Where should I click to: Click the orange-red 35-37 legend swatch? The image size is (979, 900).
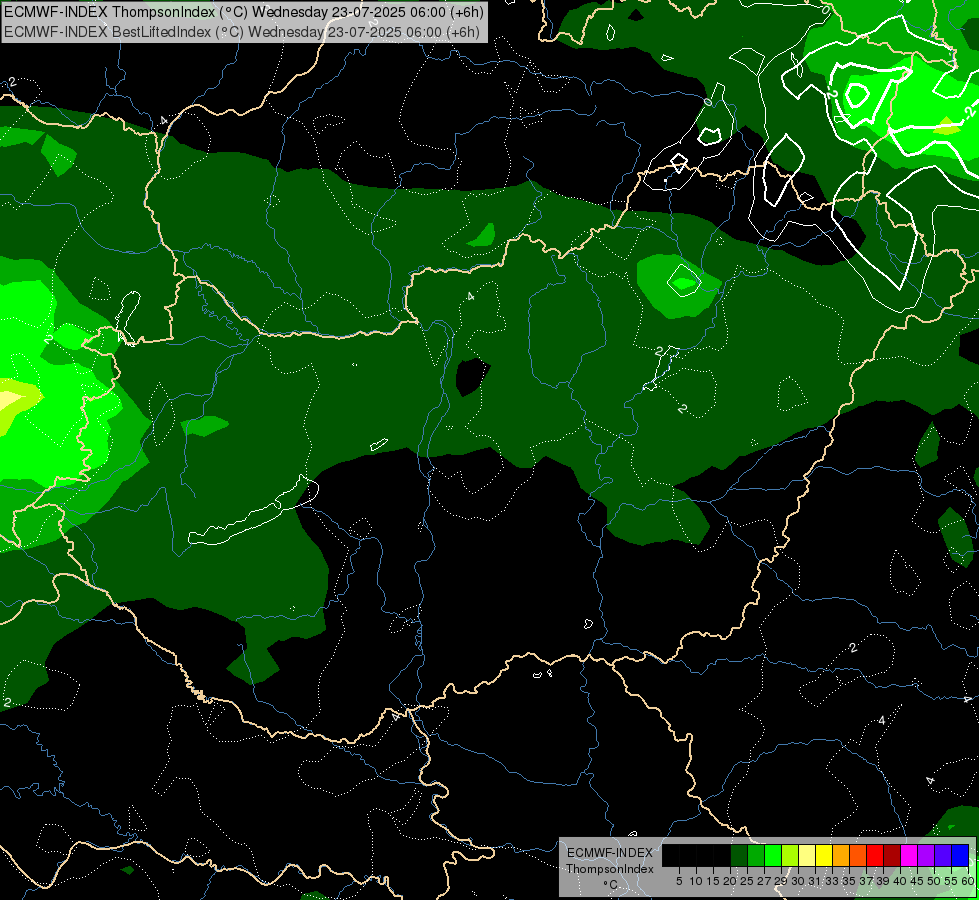pyautogui.click(x=858, y=855)
